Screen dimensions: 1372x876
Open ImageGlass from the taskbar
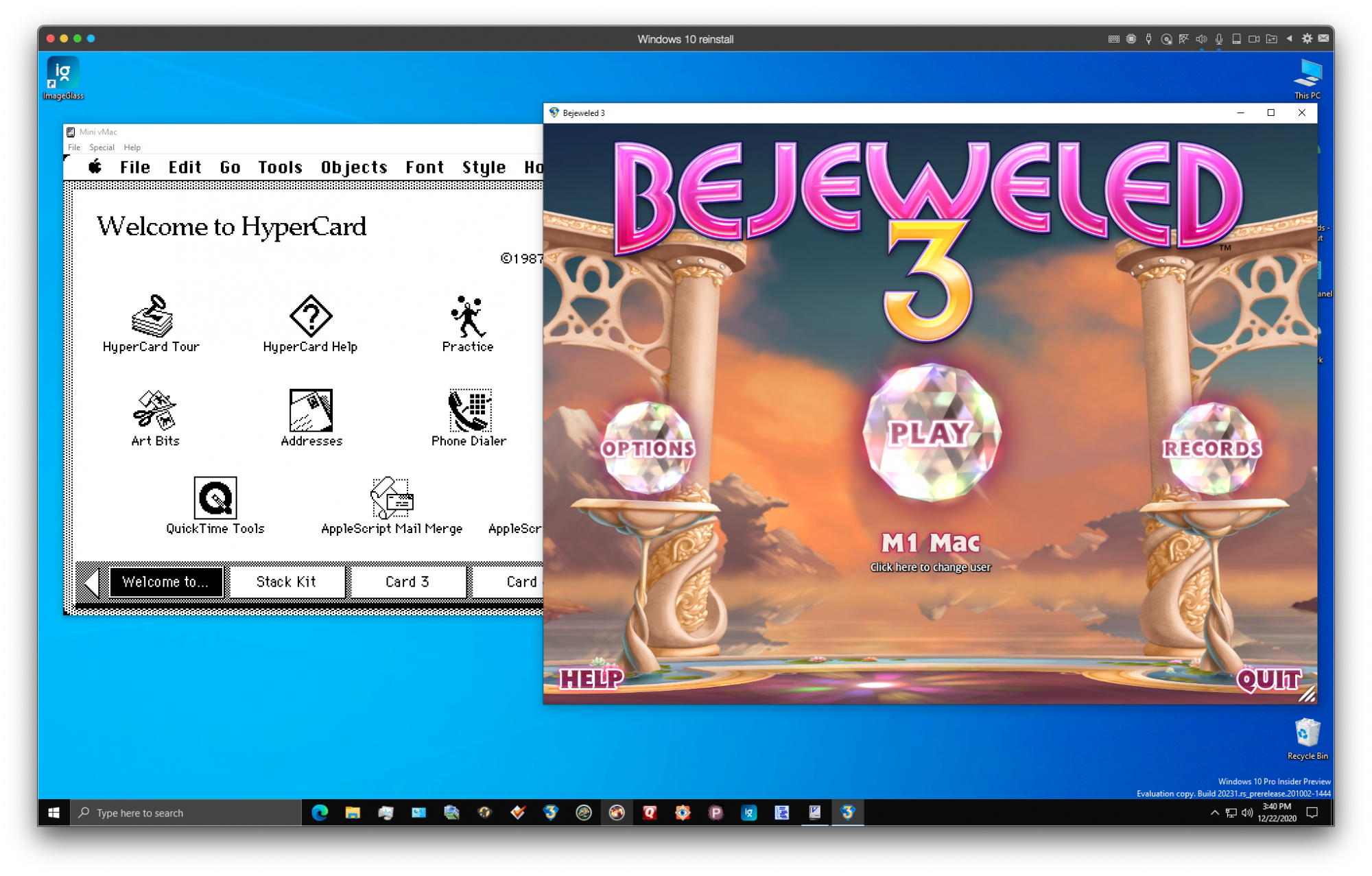748,813
